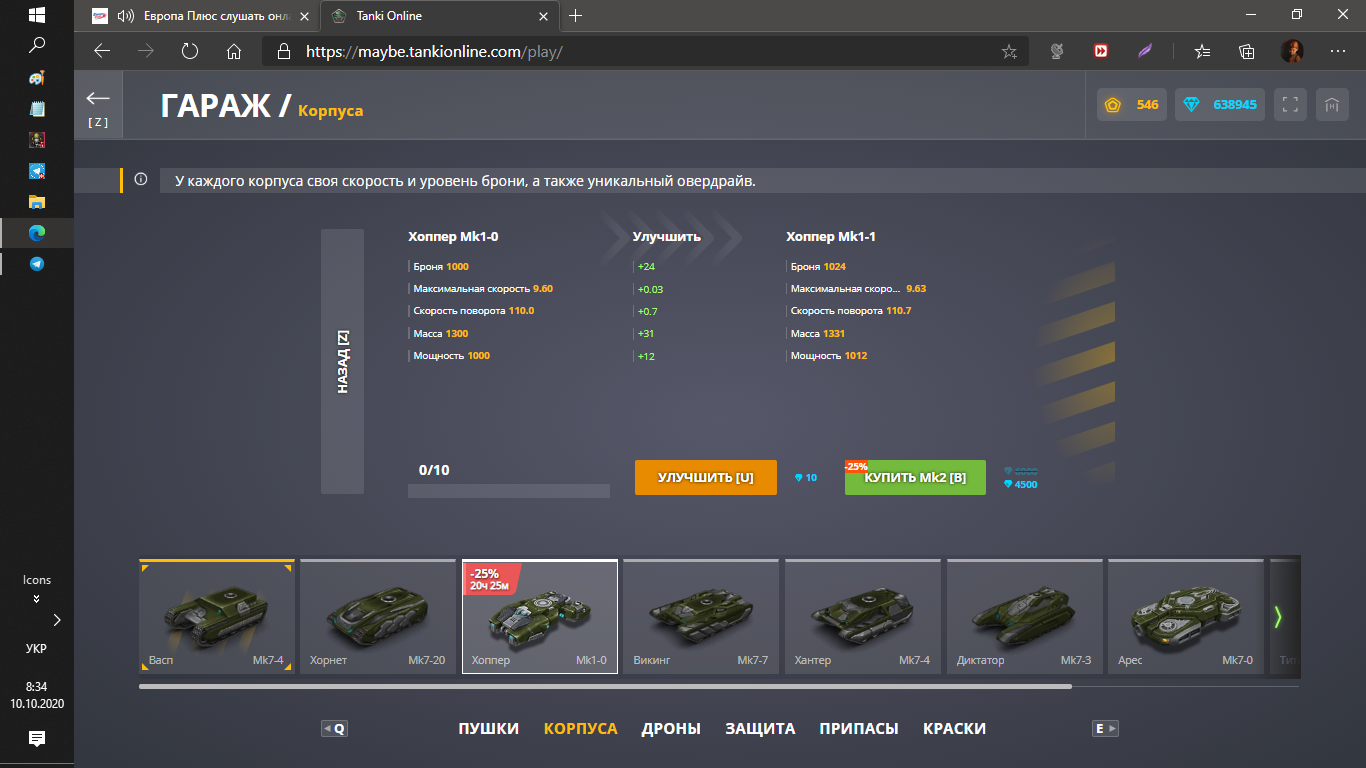The height and width of the screenshot is (768, 1366).
Task: Close the Европа Плюс browser tab
Action: (x=305, y=16)
